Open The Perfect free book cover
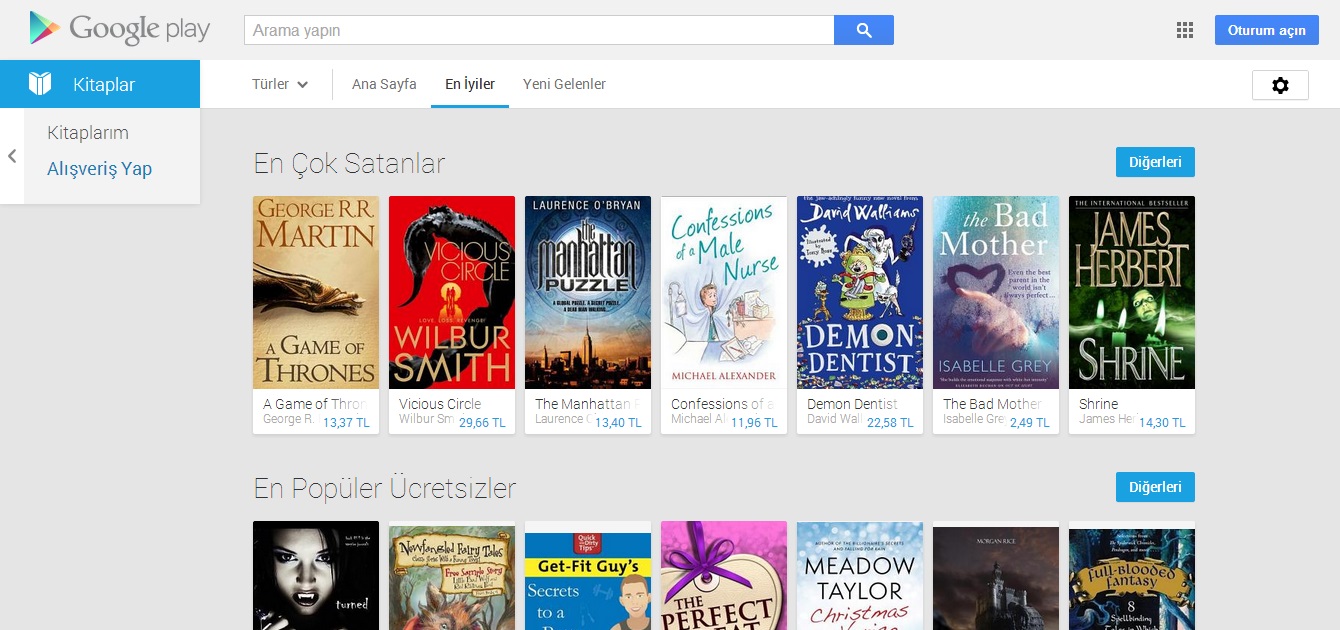 tap(724, 575)
